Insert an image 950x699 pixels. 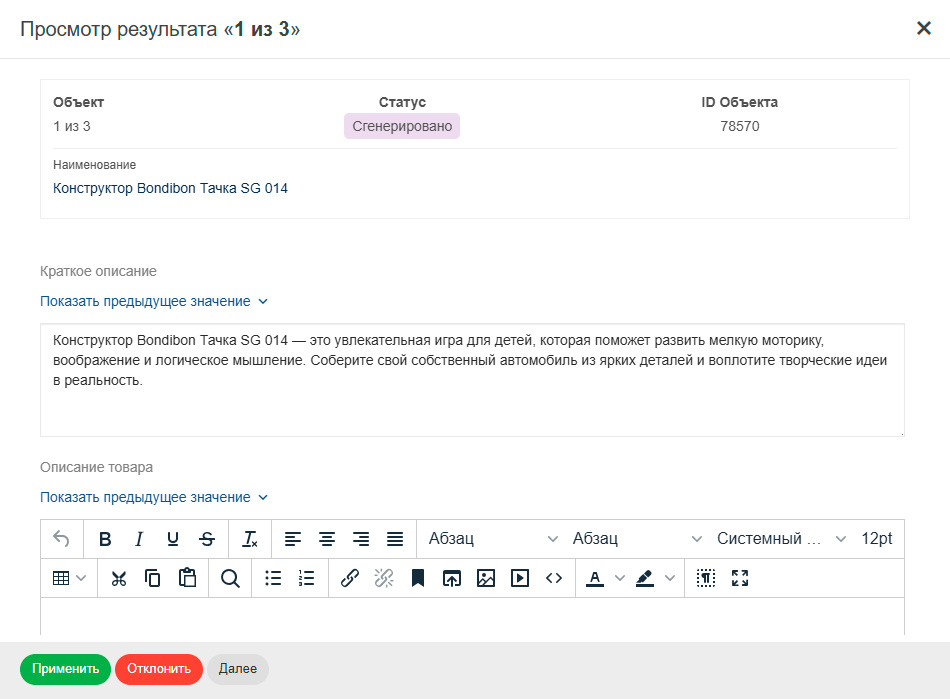[x=485, y=578]
